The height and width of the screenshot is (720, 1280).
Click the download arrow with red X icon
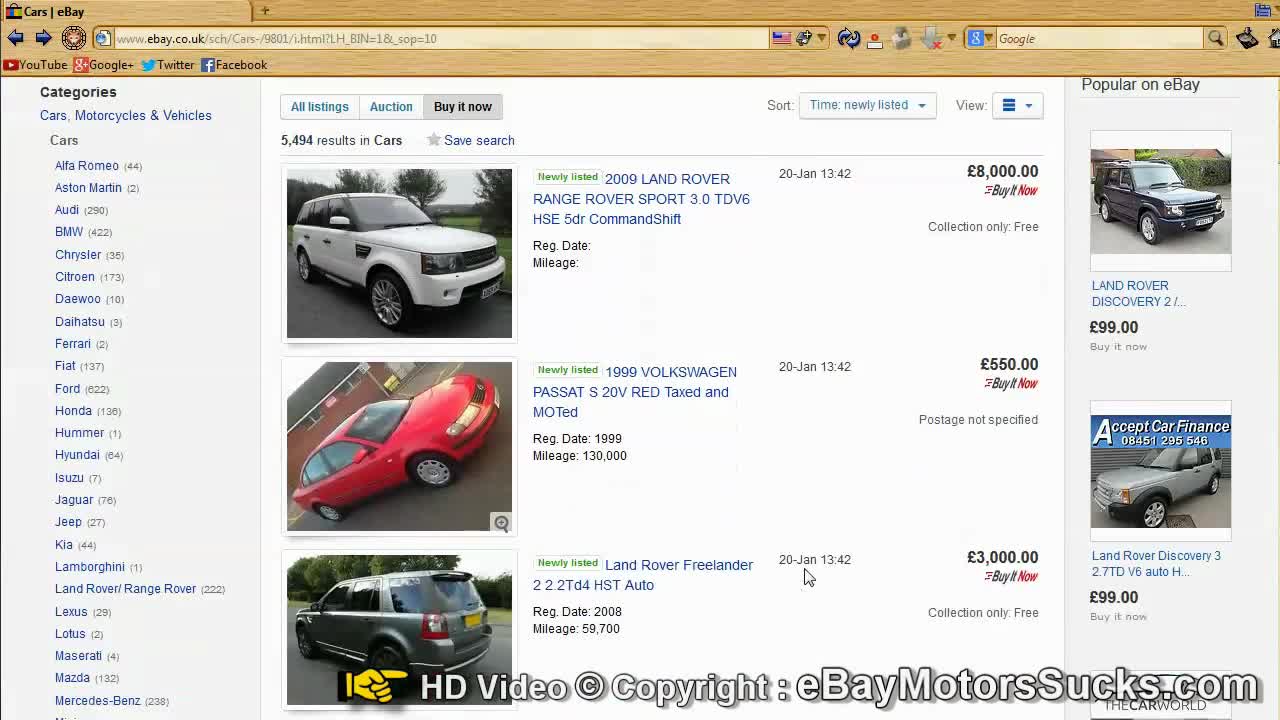pos(932,38)
